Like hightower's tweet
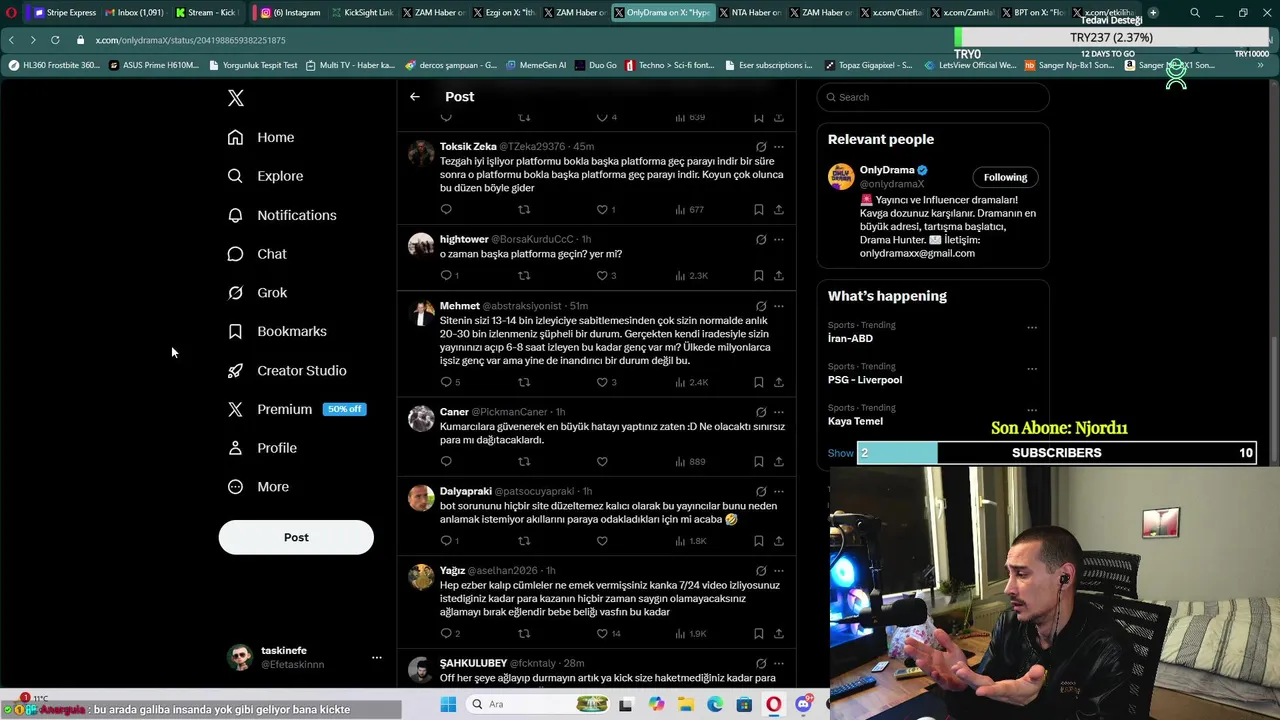 point(602,275)
